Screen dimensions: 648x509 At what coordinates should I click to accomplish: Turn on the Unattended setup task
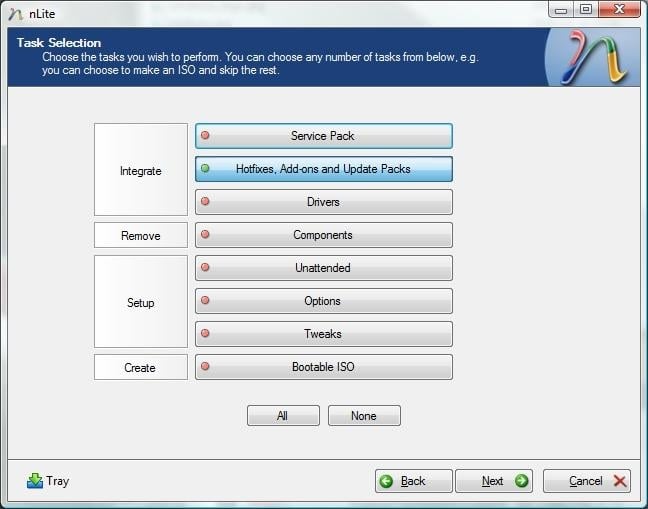tap(323, 268)
